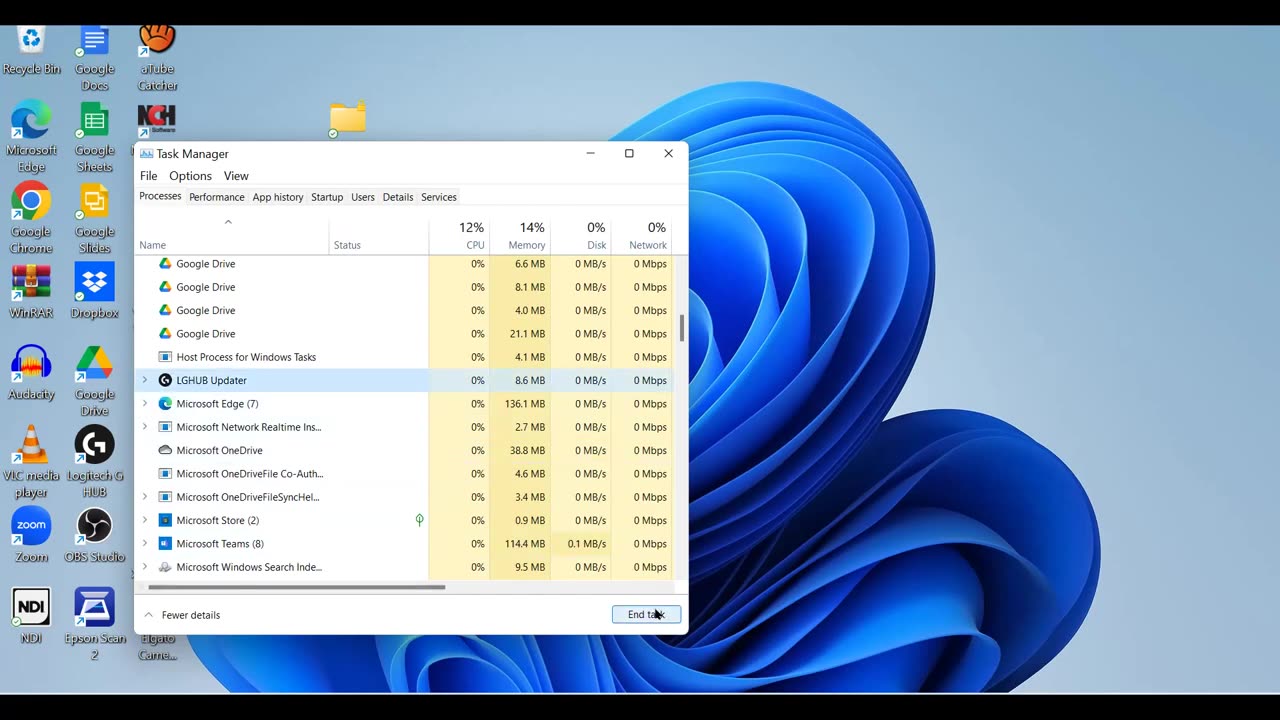Click the NDI desktop icon
Image resolution: width=1280 pixels, height=720 pixels.
31,616
